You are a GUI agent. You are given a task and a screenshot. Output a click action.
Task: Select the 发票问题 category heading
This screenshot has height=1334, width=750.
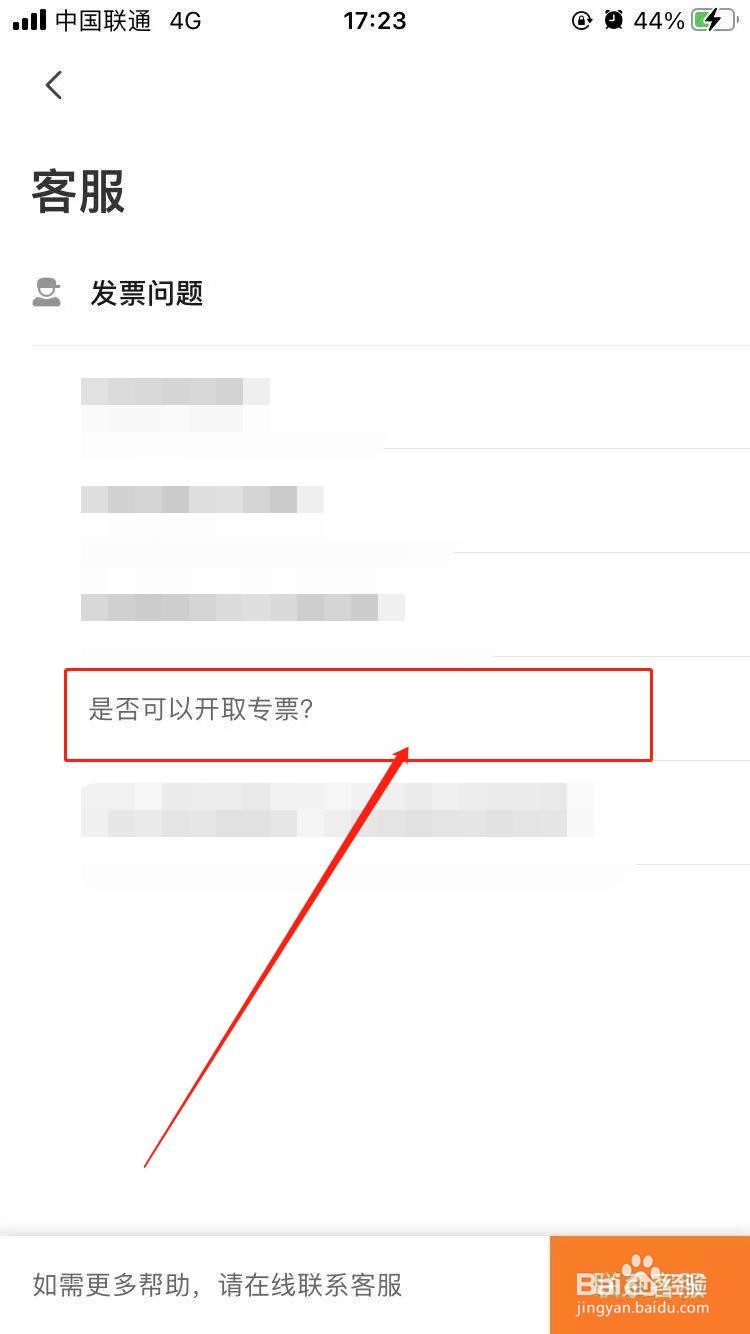(147, 293)
